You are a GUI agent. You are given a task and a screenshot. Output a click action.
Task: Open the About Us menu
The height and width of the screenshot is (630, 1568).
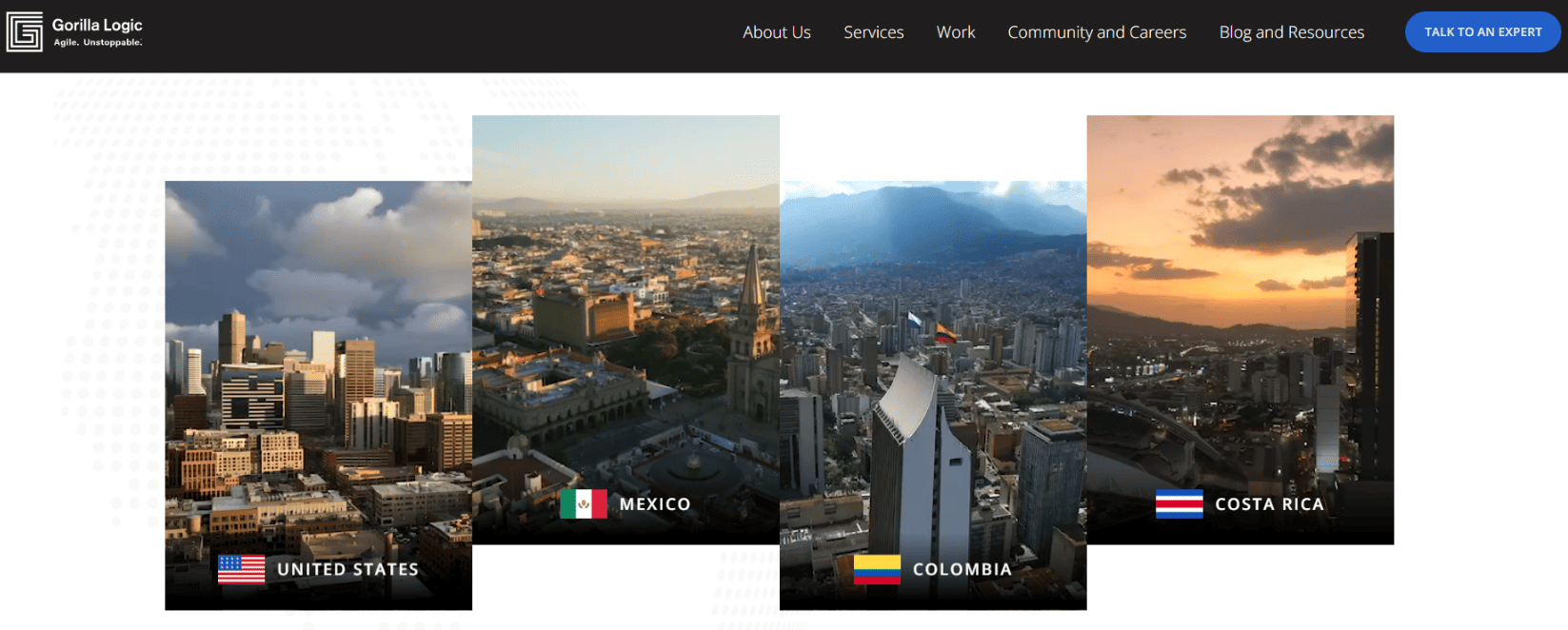coord(776,32)
